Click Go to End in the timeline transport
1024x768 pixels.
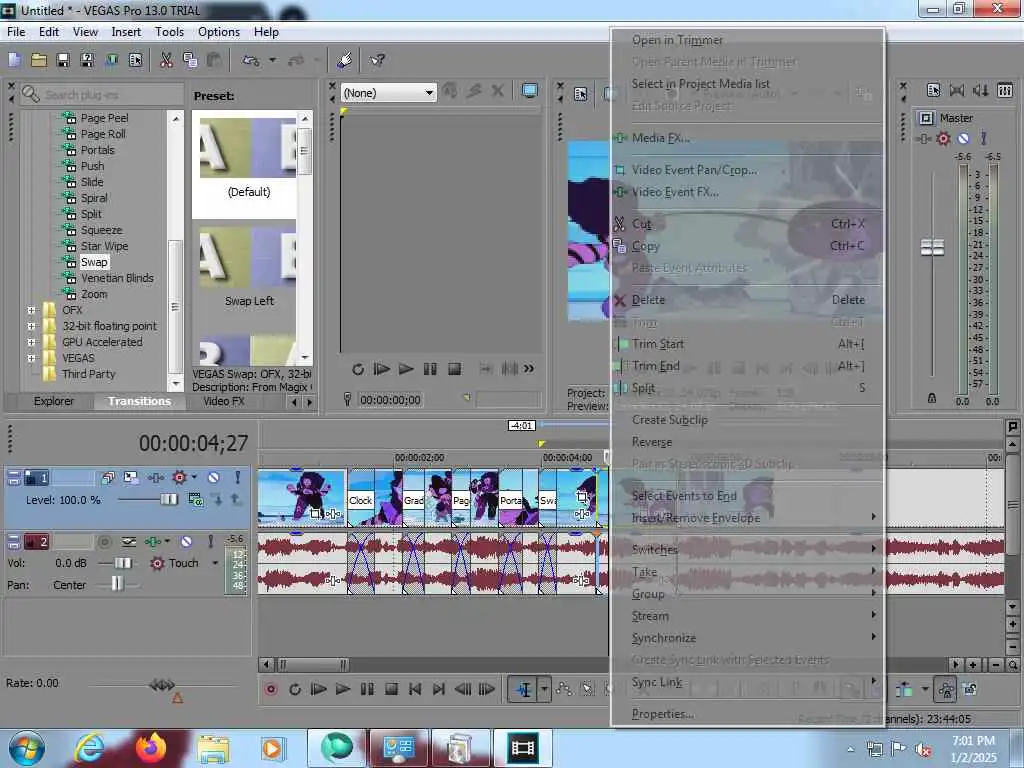(439, 689)
